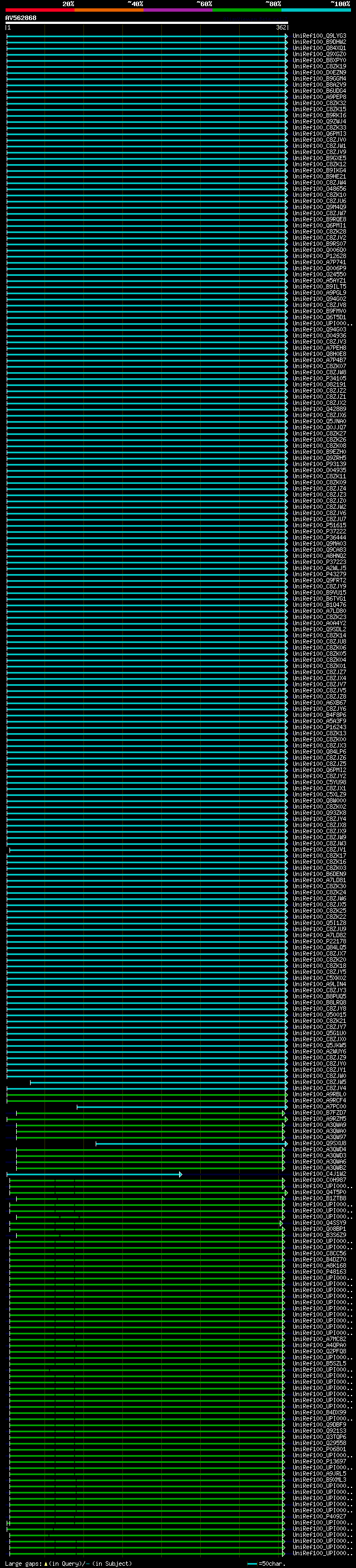Click the query end position 362
The image size is (356, 1568).
pyautogui.click(x=281, y=27)
